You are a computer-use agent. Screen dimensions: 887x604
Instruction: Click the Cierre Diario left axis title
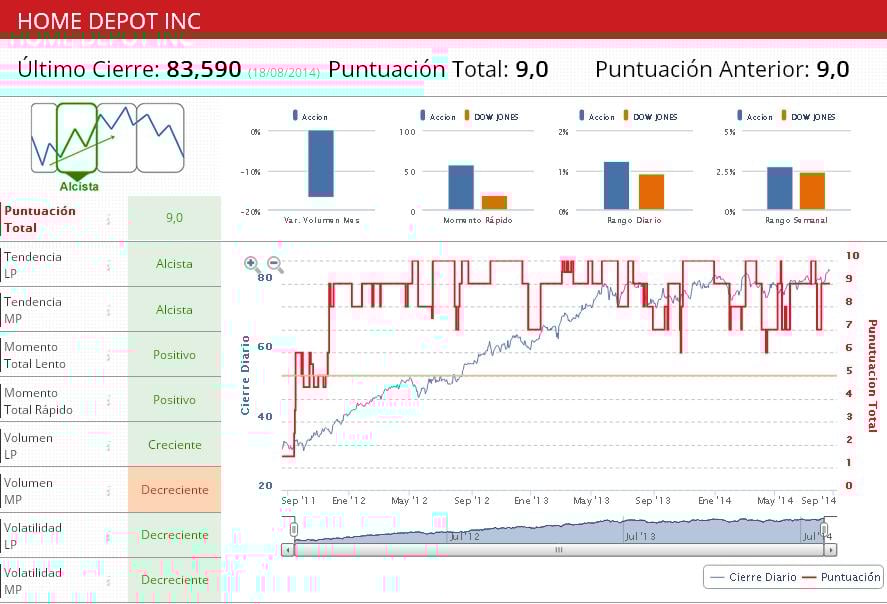click(245, 375)
